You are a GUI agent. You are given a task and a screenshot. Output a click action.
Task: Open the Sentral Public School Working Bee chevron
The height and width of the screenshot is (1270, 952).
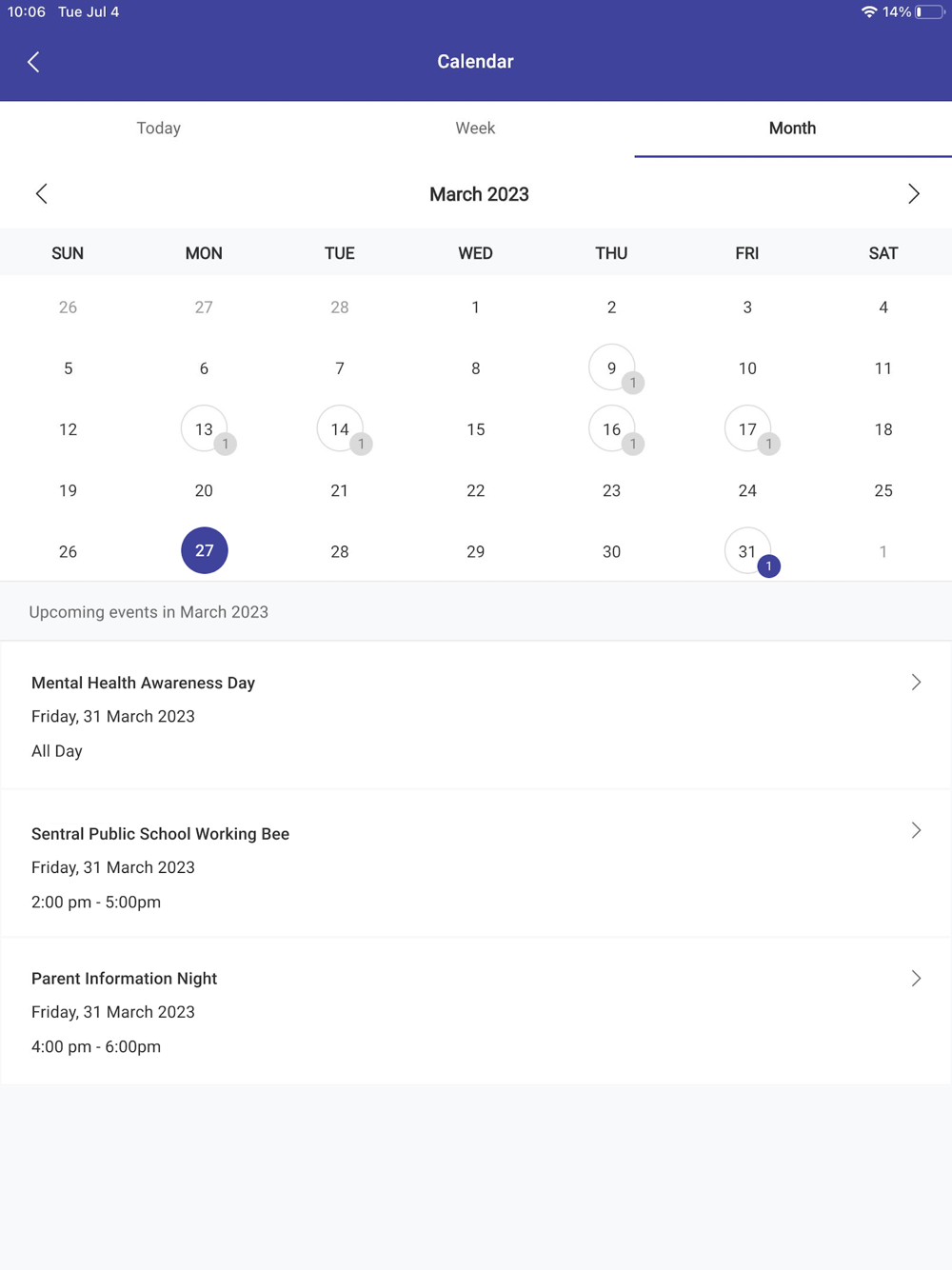click(x=916, y=830)
